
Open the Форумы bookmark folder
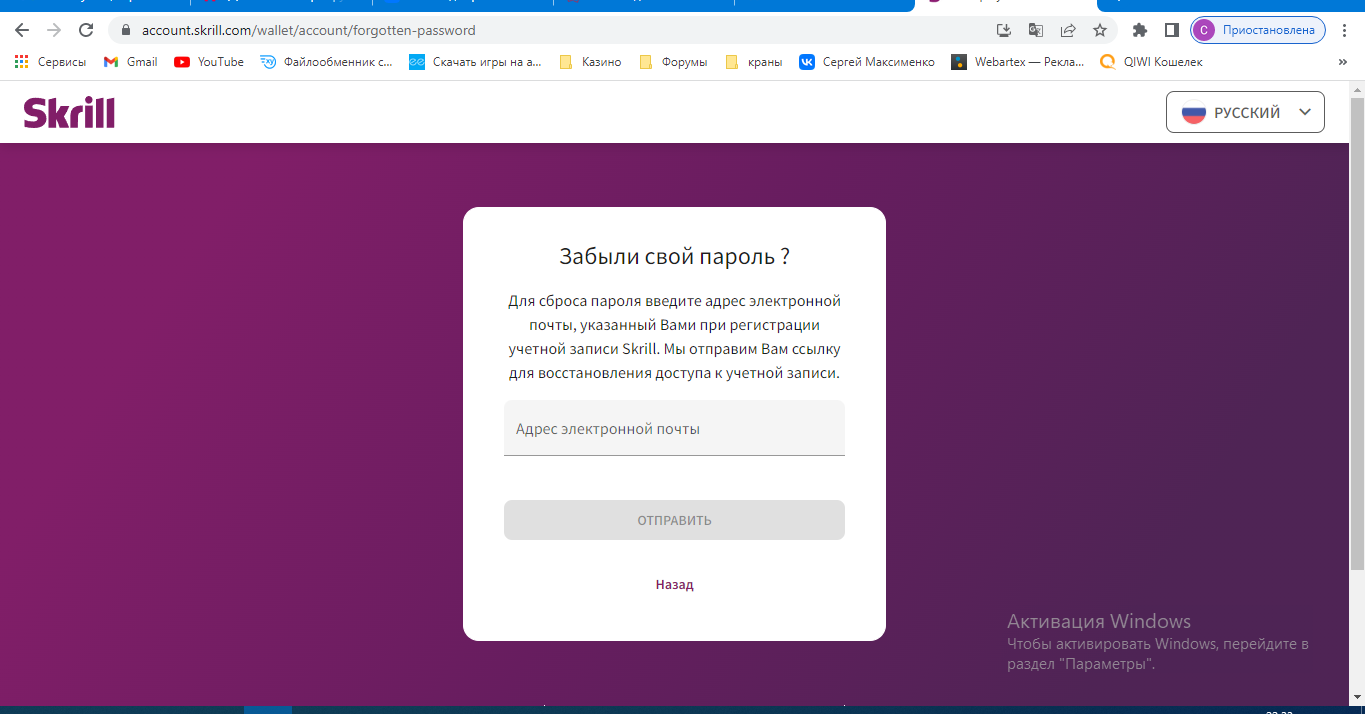click(673, 62)
